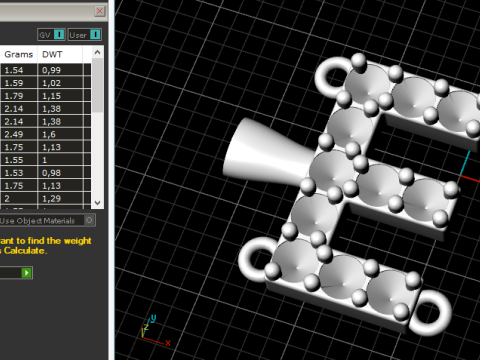Click the DWT column header
Screen dimensions: 480x360
[60, 54]
